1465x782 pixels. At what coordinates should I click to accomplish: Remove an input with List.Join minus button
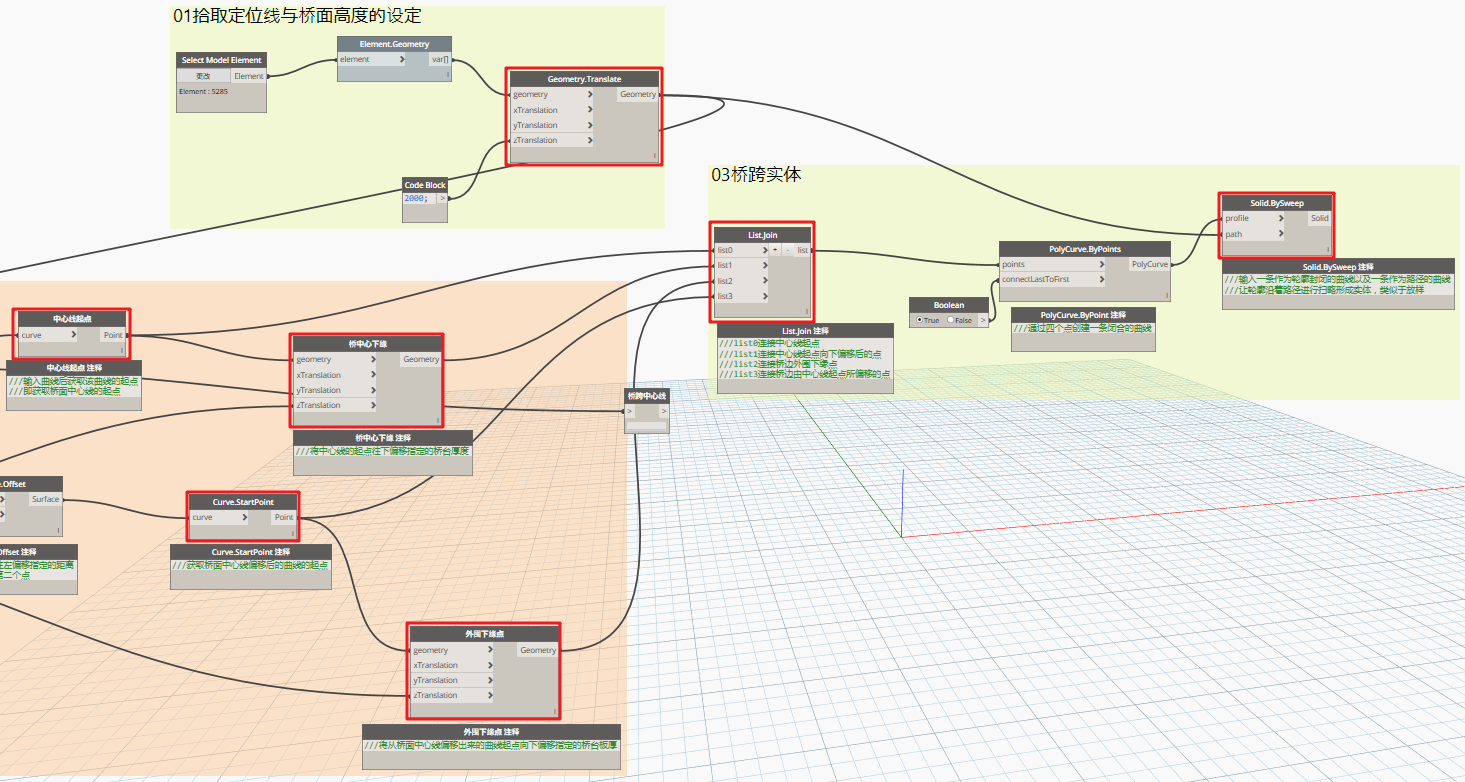click(x=787, y=250)
